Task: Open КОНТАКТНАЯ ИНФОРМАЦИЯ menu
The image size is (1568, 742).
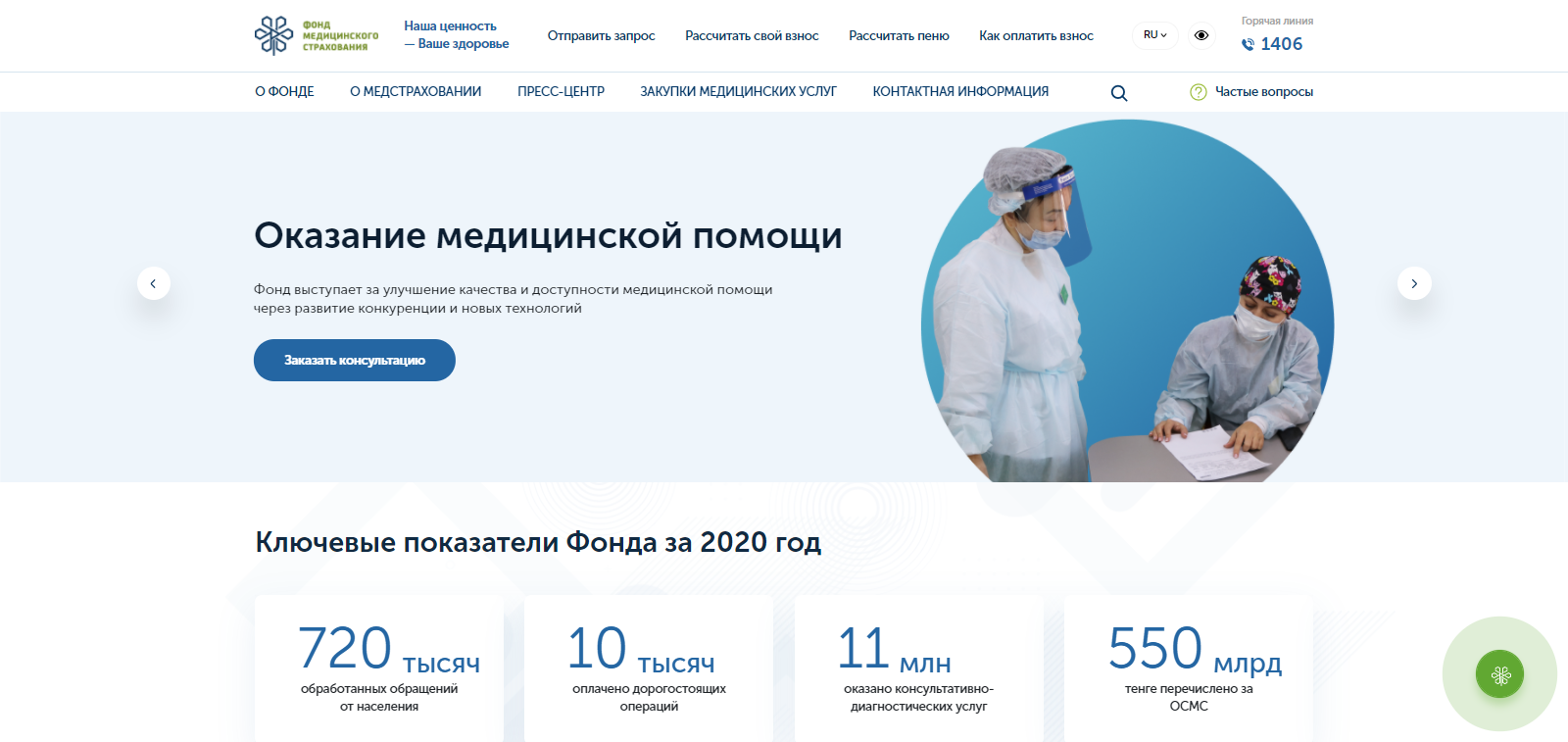Action: (x=960, y=91)
